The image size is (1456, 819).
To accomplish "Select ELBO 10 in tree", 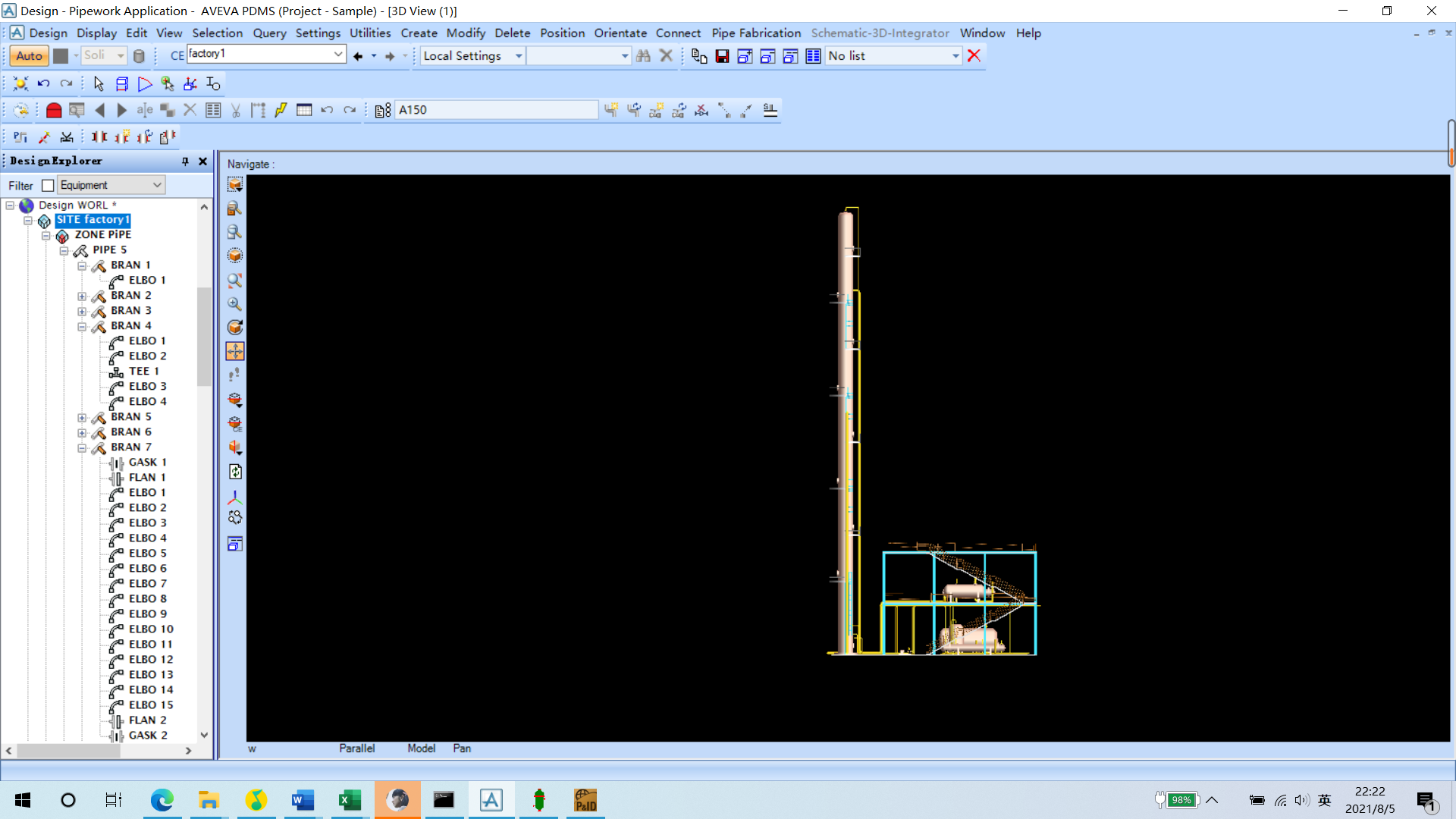I will click(151, 629).
